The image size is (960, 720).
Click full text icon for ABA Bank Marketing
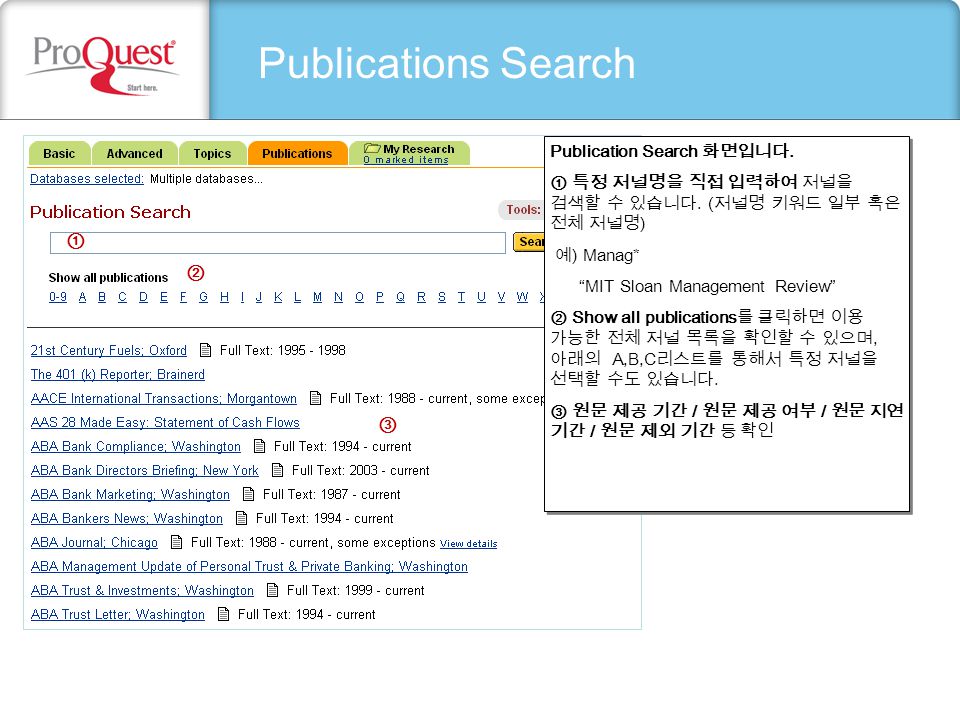tap(249, 494)
